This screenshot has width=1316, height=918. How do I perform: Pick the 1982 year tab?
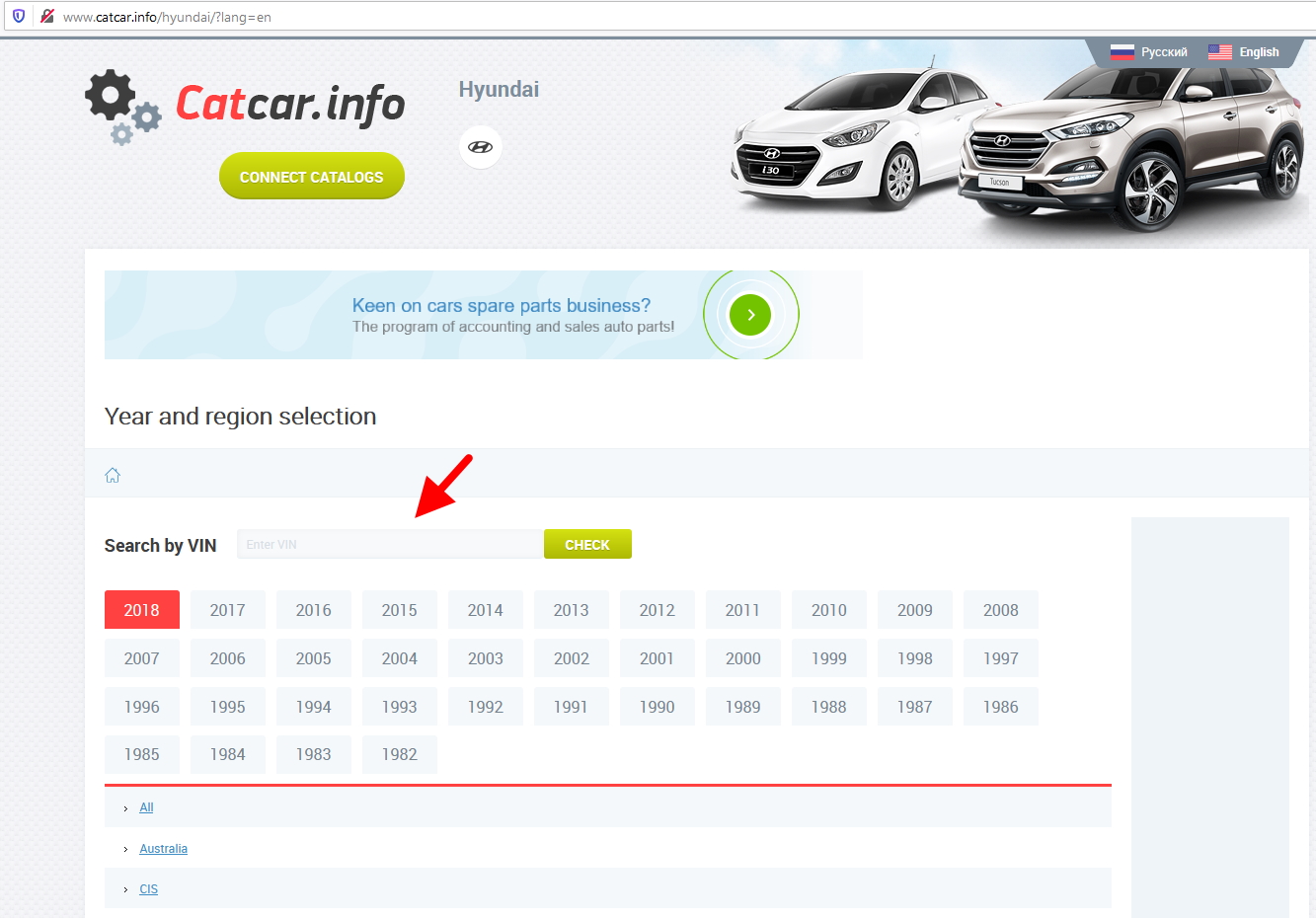pyautogui.click(x=399, y=754)
